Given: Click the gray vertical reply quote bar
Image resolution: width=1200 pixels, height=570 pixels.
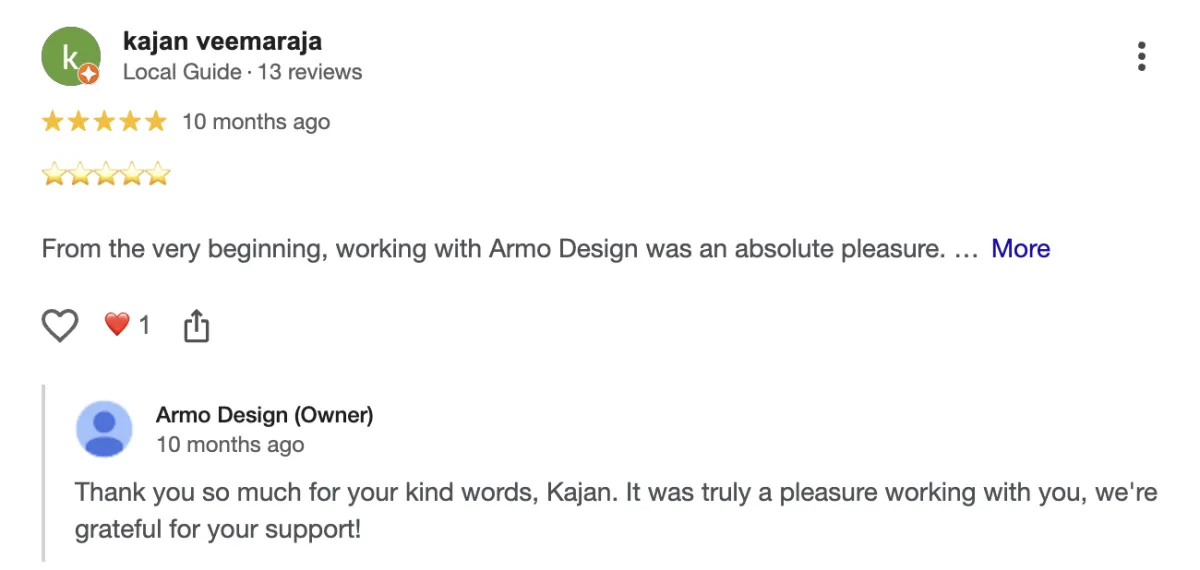Looking at the screenshot, I should (43, 472).
